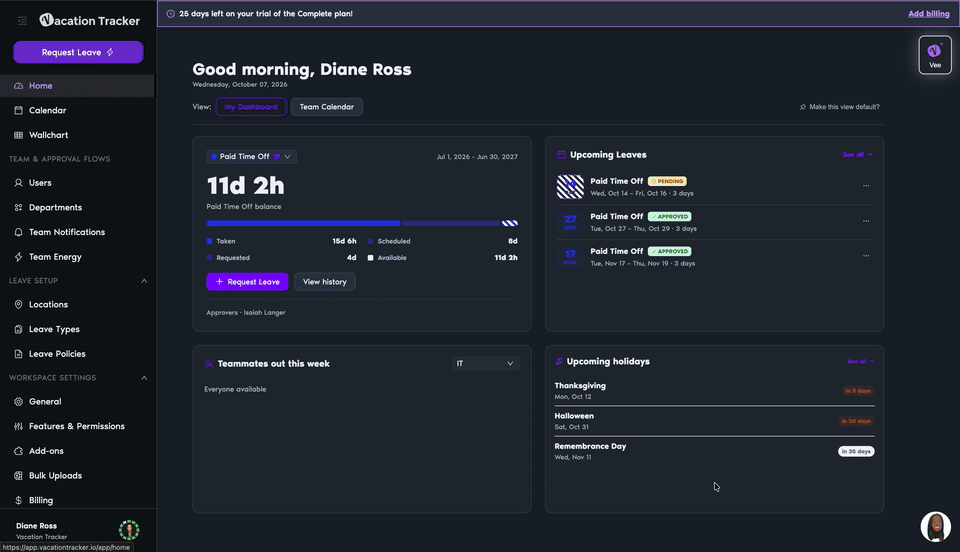This screenshot has width=960, height=552.
Task: Open Calendar page from sidebar
Action: (77, 110)
